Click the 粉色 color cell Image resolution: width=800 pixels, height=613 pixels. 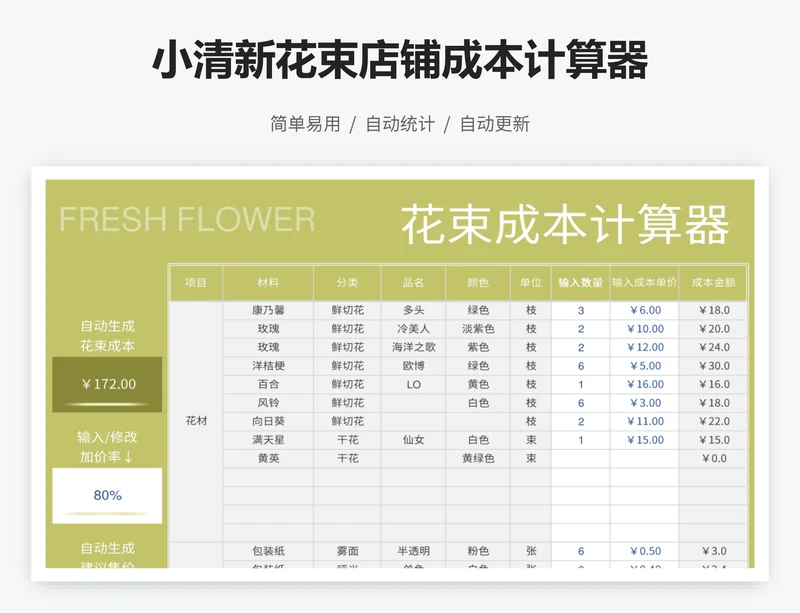(478, 551)
